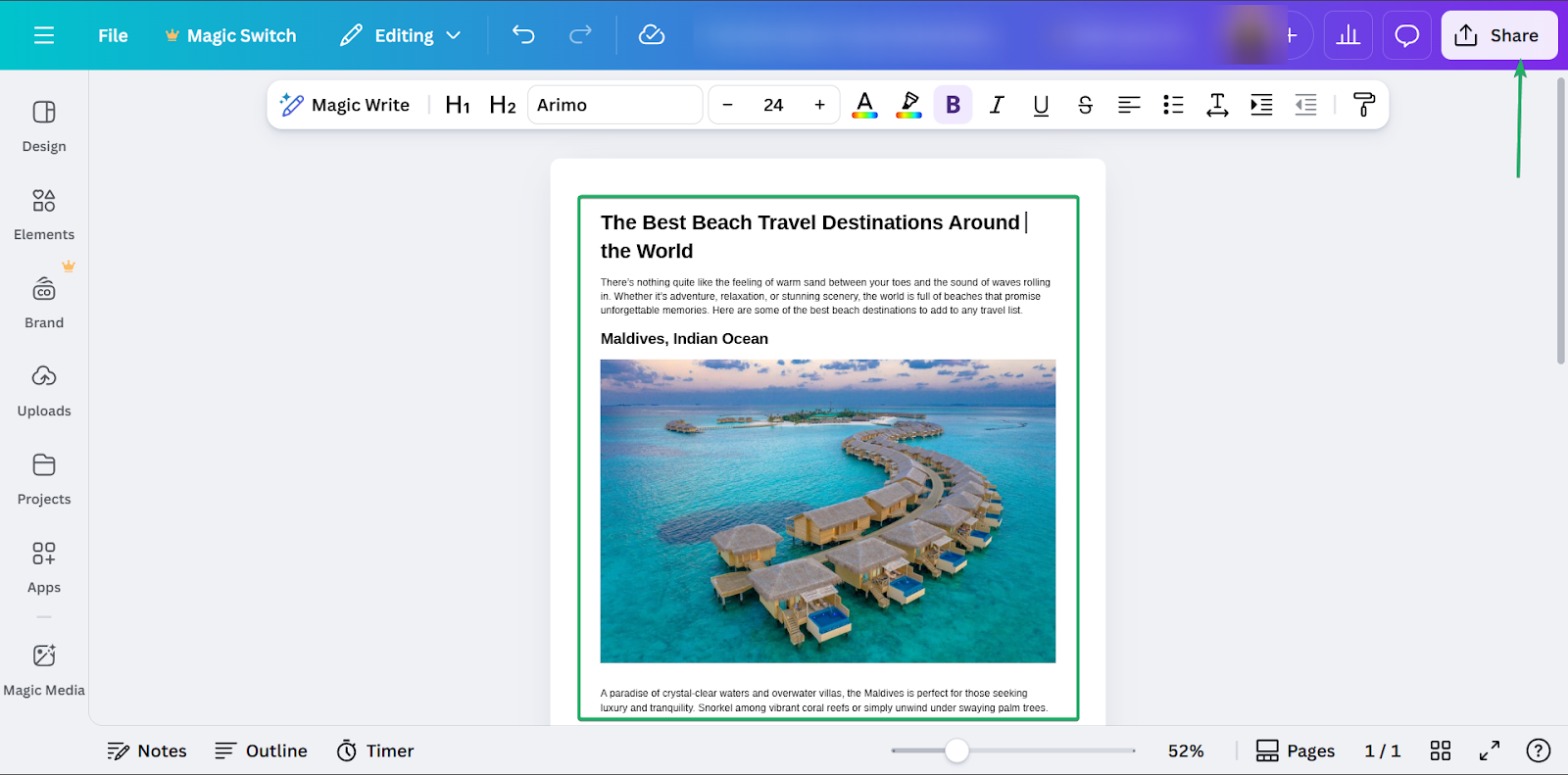The image size is (1568, 775).
Task: Open the hamburger main menu
Action: 44,35
